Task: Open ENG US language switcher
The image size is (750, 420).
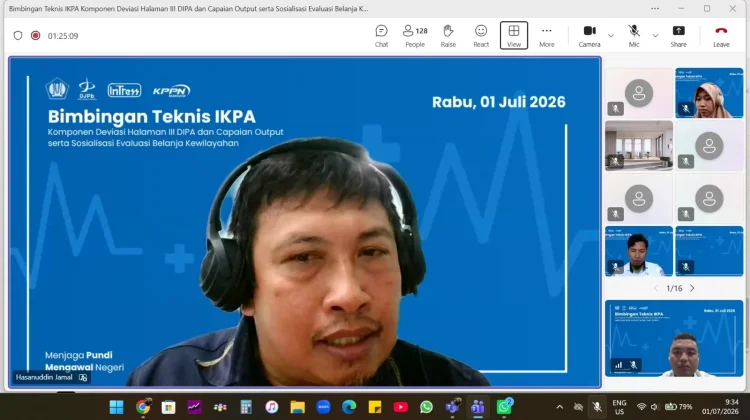Action: point(619,407)
